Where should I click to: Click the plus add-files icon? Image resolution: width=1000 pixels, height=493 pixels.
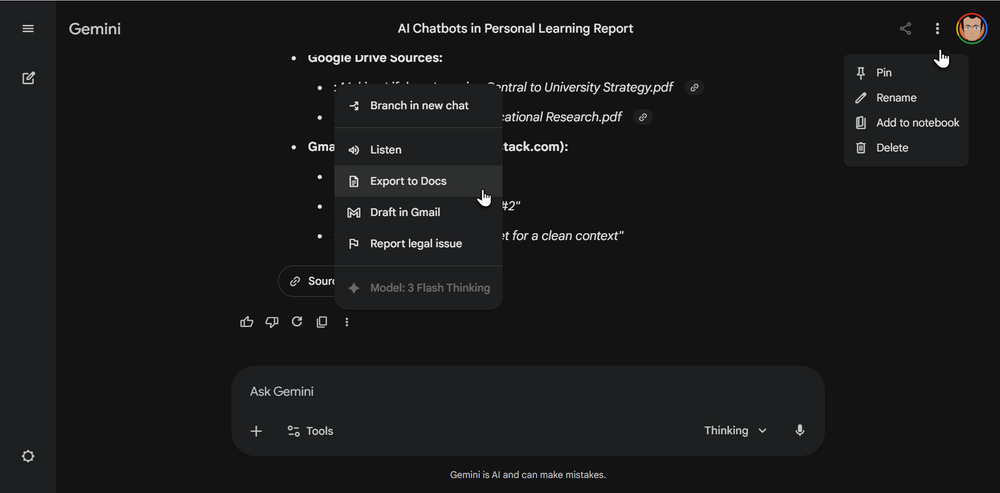click(256, 431)
